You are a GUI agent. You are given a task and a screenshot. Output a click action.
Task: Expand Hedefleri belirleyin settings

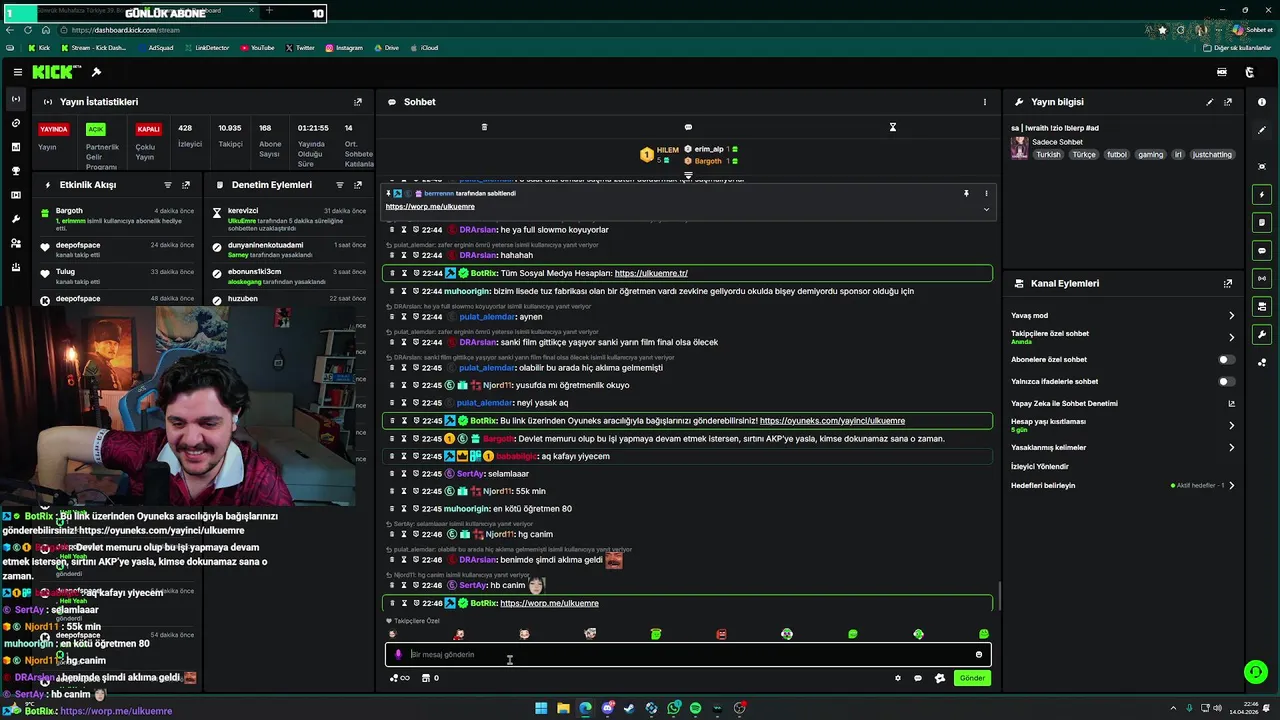(1231, 485)
